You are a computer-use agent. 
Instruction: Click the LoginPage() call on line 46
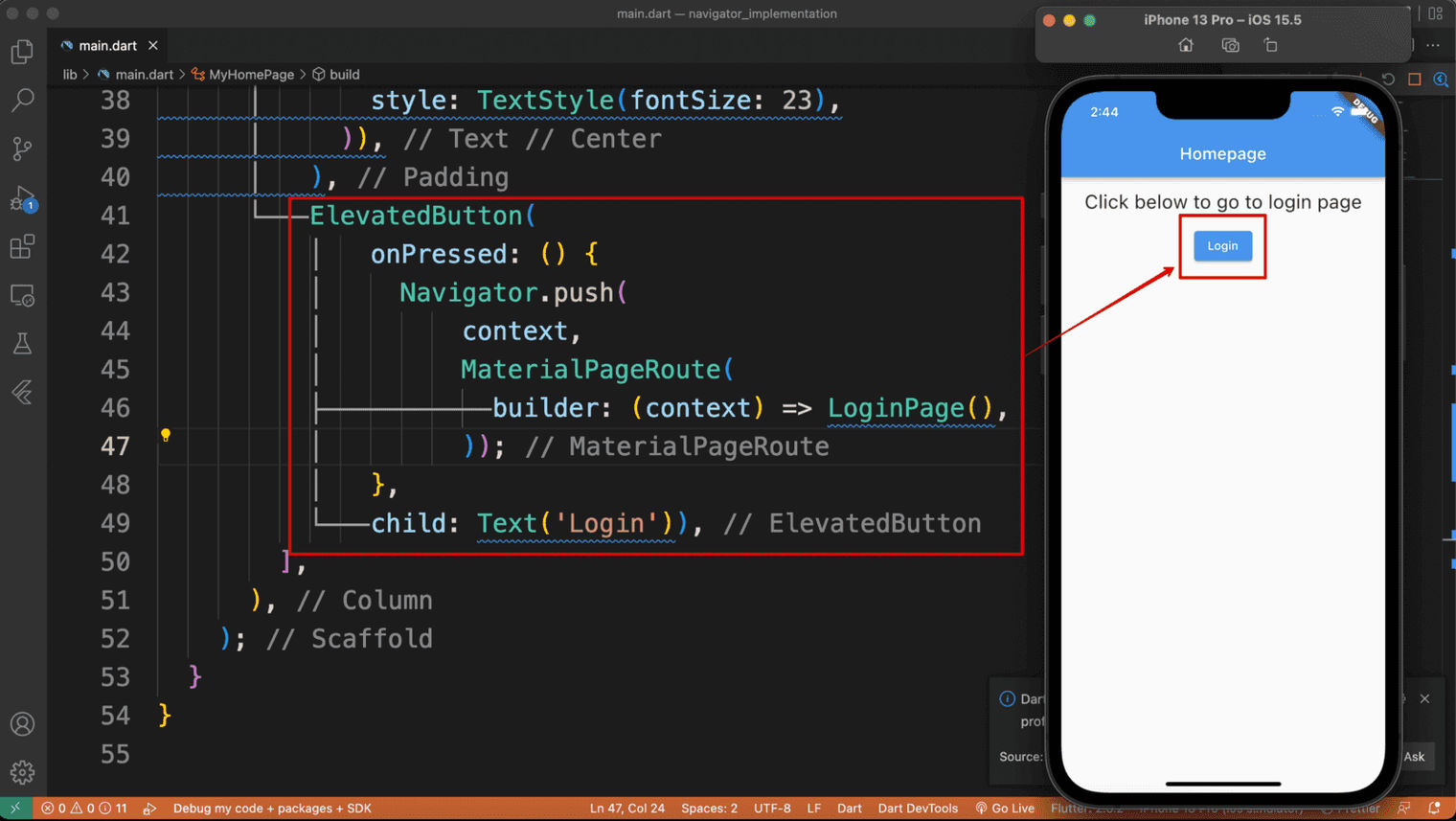point(911,408)
